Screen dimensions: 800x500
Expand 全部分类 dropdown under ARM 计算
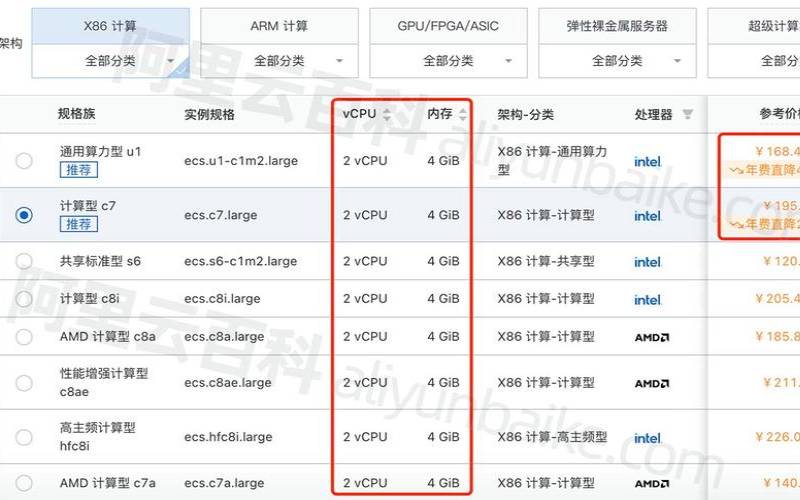point(279,61)
